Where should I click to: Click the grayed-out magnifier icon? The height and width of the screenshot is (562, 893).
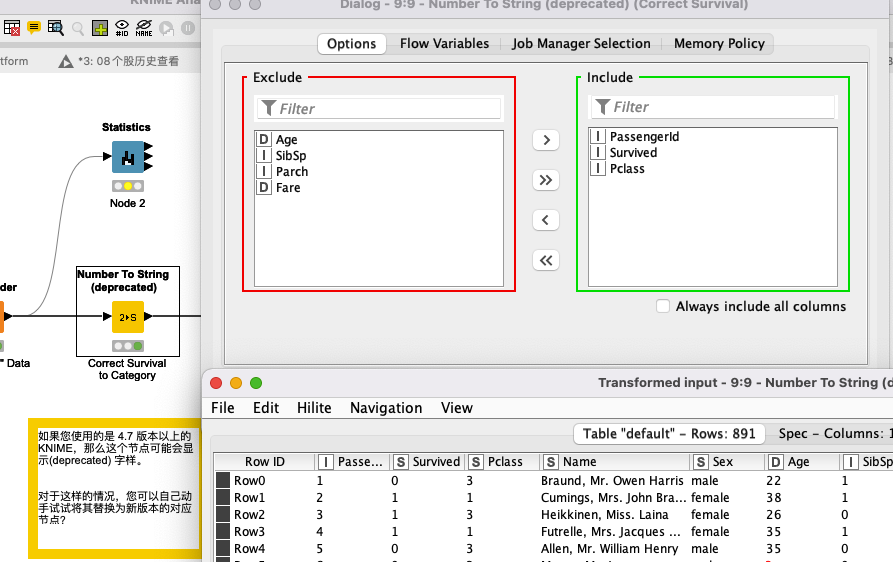point(78,28)
